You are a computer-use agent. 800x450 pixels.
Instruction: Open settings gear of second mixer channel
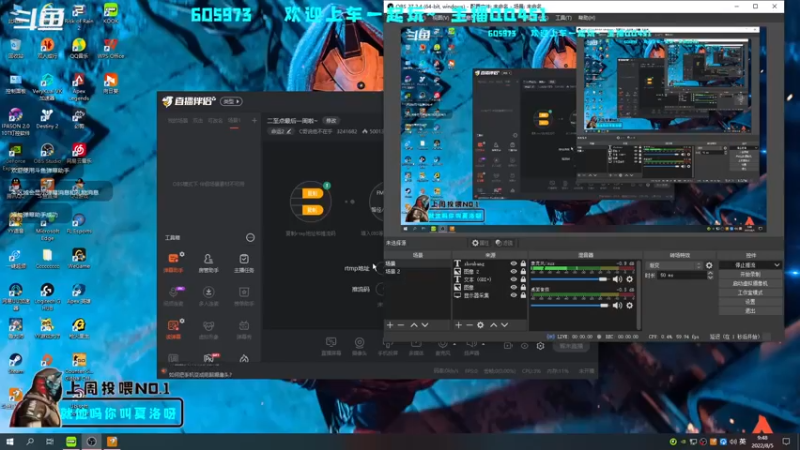point(630,305)
